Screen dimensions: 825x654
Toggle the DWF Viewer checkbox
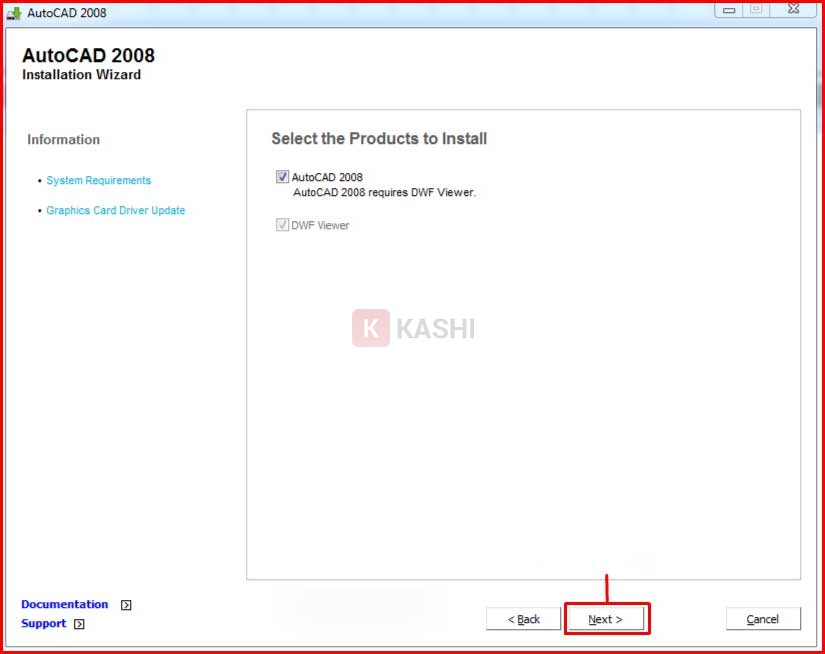pyautogui.click(x=282, y=225)
